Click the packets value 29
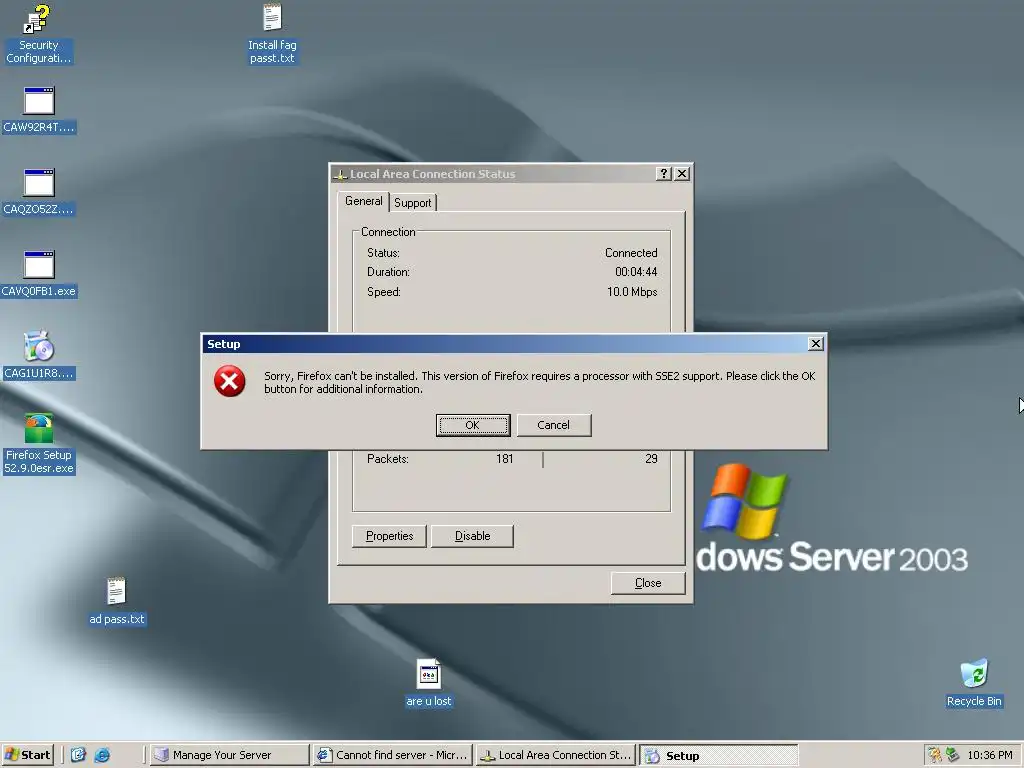1024x768 pixels. click(x=651, y=459)
